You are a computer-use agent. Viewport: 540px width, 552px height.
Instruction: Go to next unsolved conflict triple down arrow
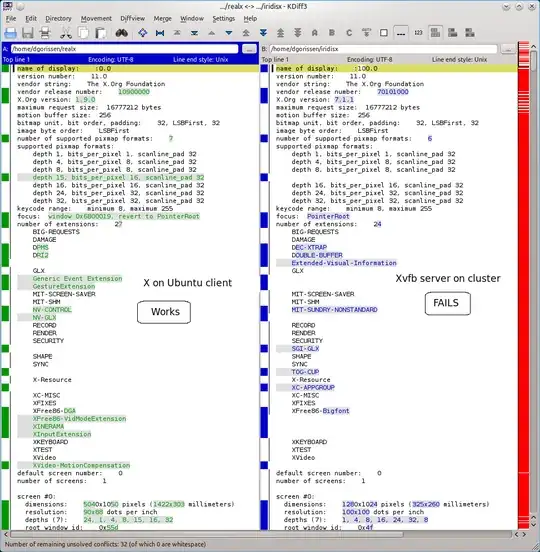(297, 33)
